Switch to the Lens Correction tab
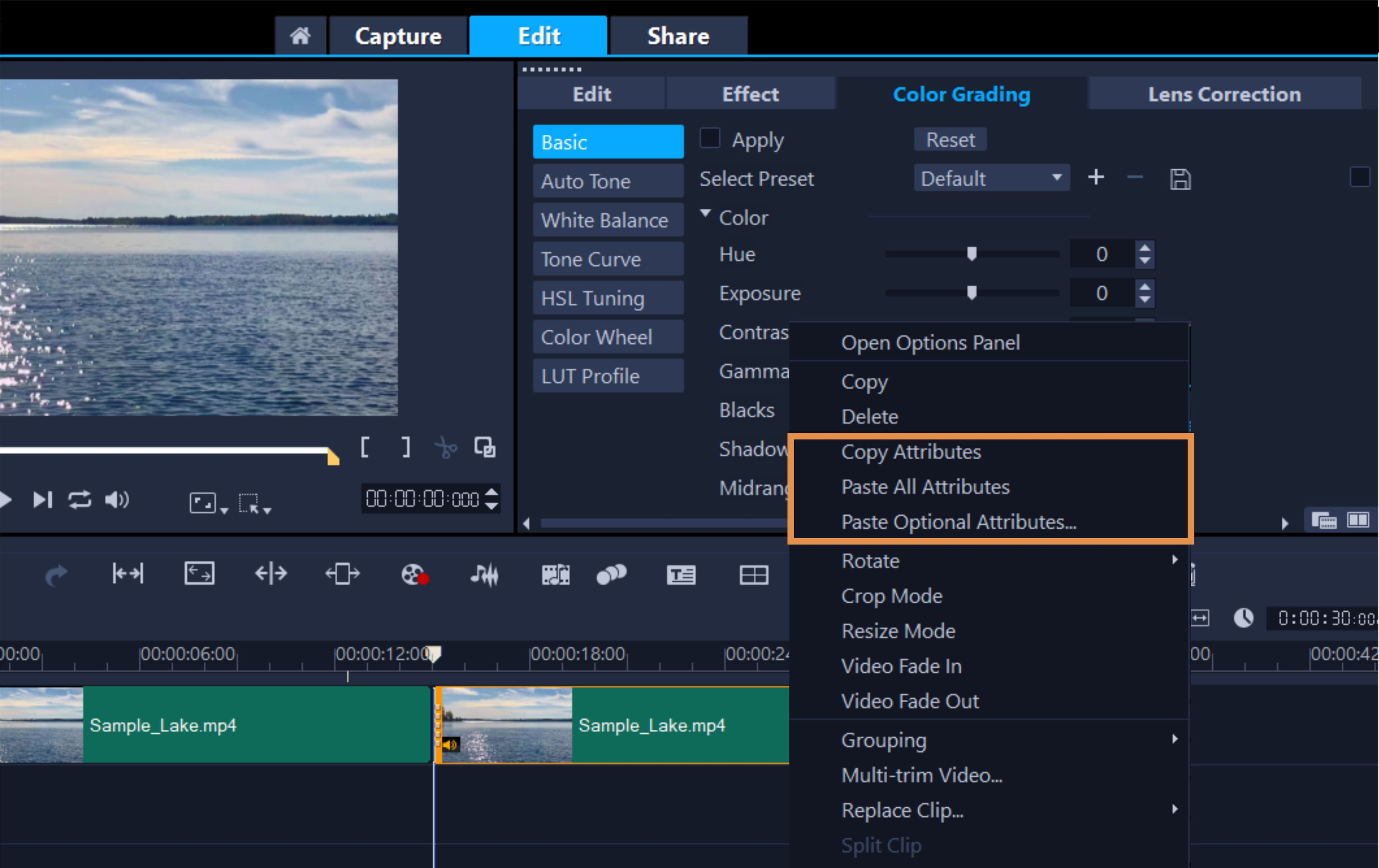 (x=1224, y=94)
